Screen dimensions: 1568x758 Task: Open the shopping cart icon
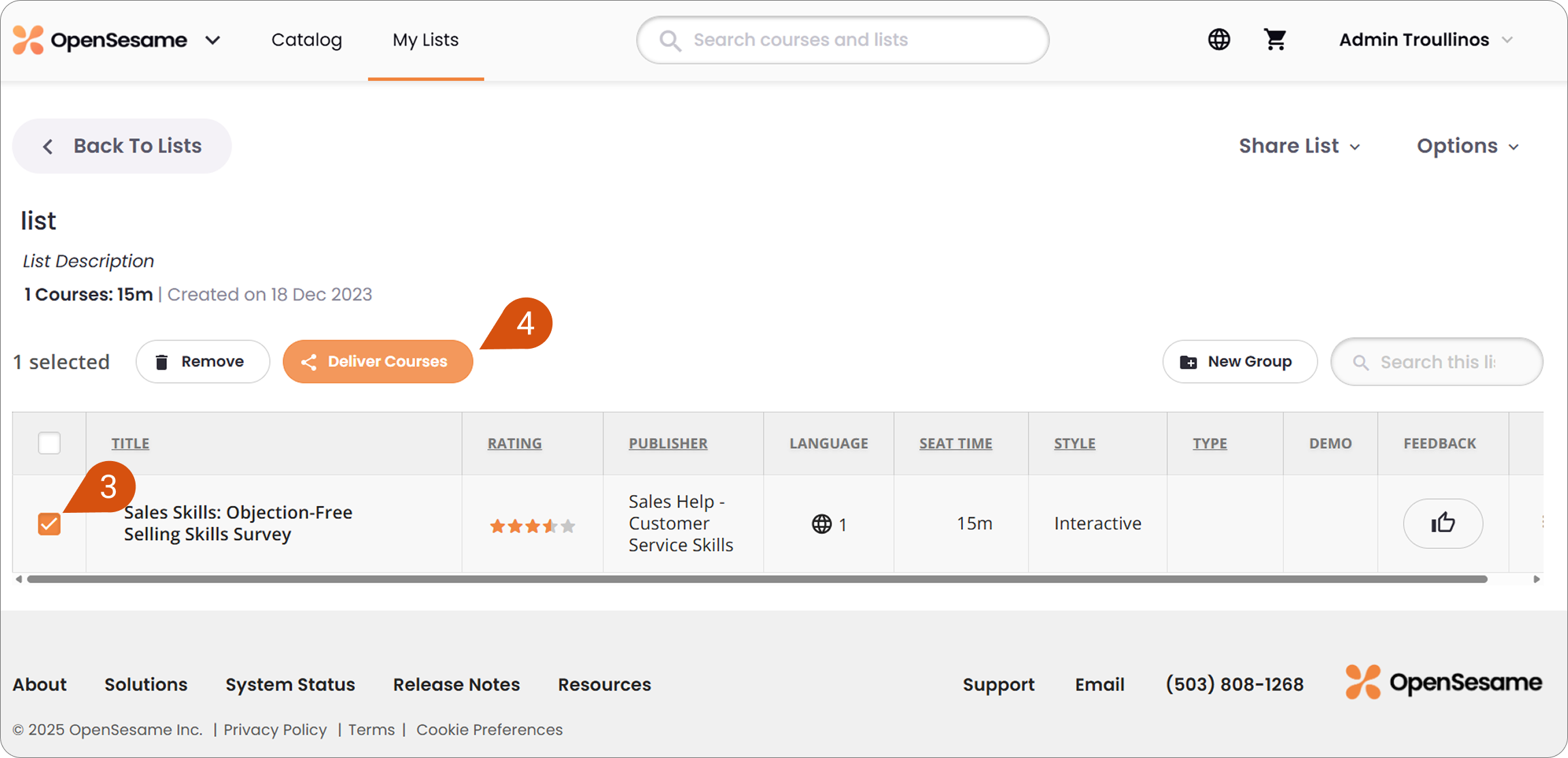pyautogui.click(x=1275, y=40)
